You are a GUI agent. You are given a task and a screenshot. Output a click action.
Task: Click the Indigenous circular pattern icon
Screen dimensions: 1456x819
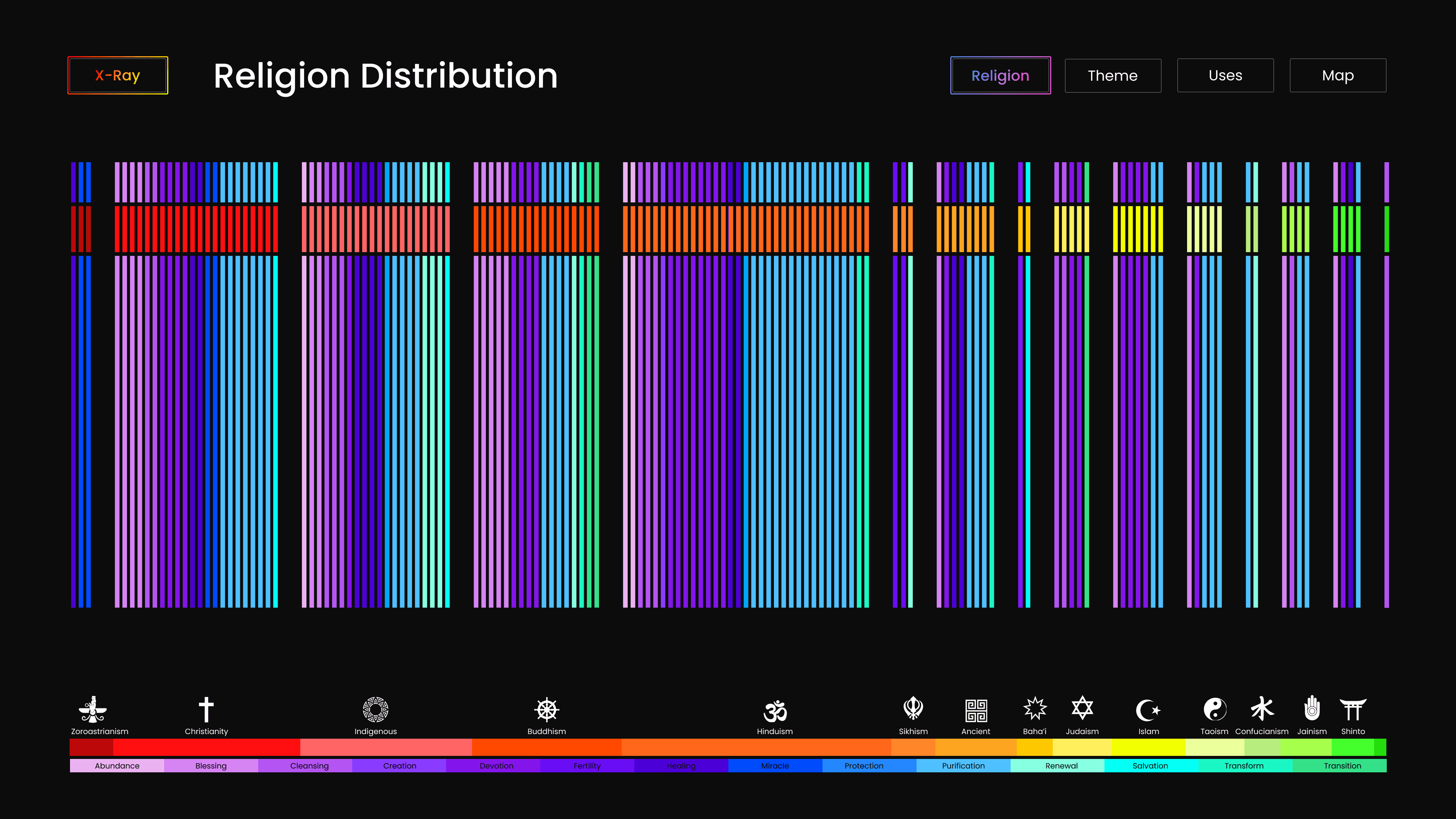click(375, 709)
